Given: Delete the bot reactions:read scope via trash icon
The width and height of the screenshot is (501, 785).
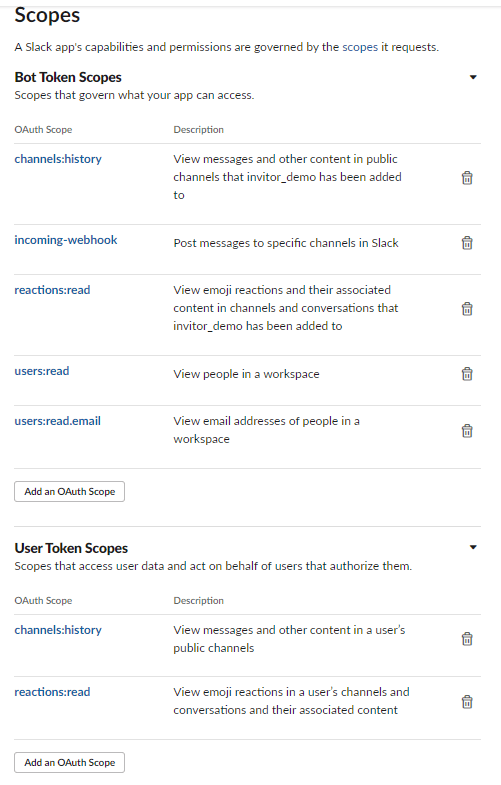Looking at the screenshot, I should [466, 308].
